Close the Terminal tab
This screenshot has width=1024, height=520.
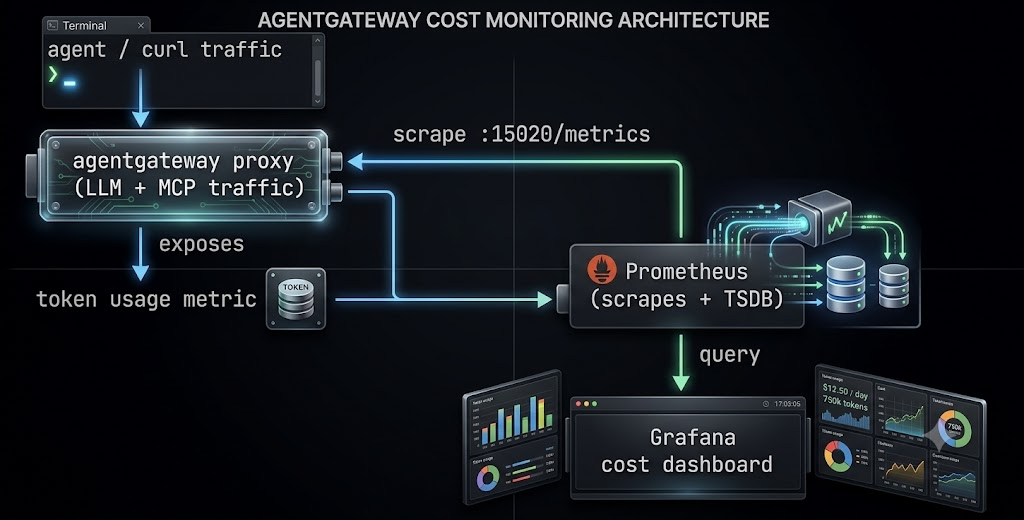(x=141, y=25)
